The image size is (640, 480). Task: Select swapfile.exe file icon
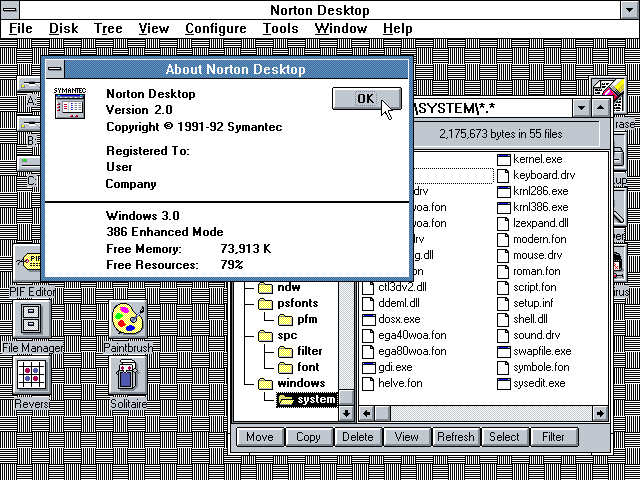pos(504,351)
